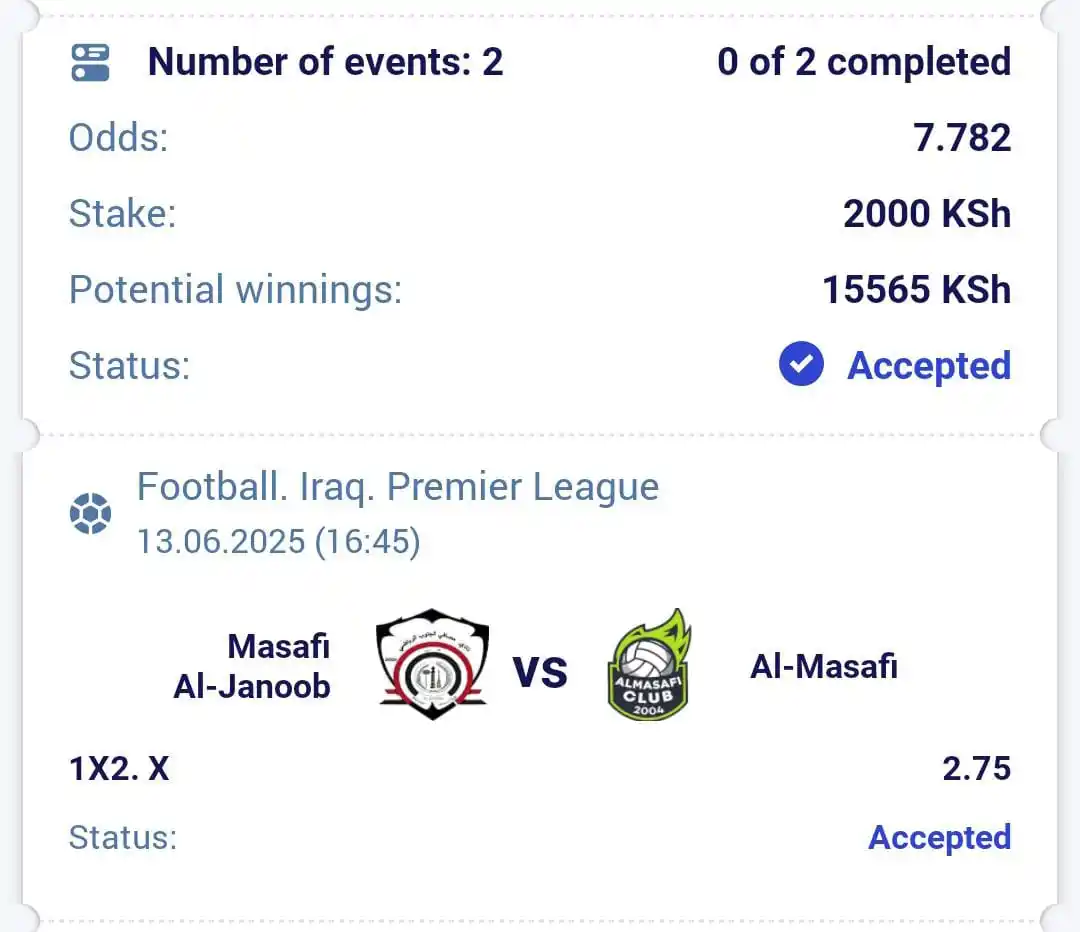Click the match date 13.06.2025 (16:45)
This screenshot has width=1080, height=932.
point(278,541)
